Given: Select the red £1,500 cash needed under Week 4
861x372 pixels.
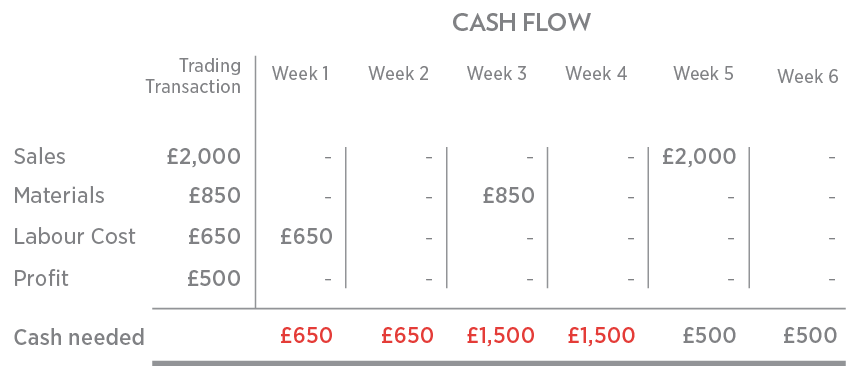Looking at the screenshot, I should pos(602,335).
